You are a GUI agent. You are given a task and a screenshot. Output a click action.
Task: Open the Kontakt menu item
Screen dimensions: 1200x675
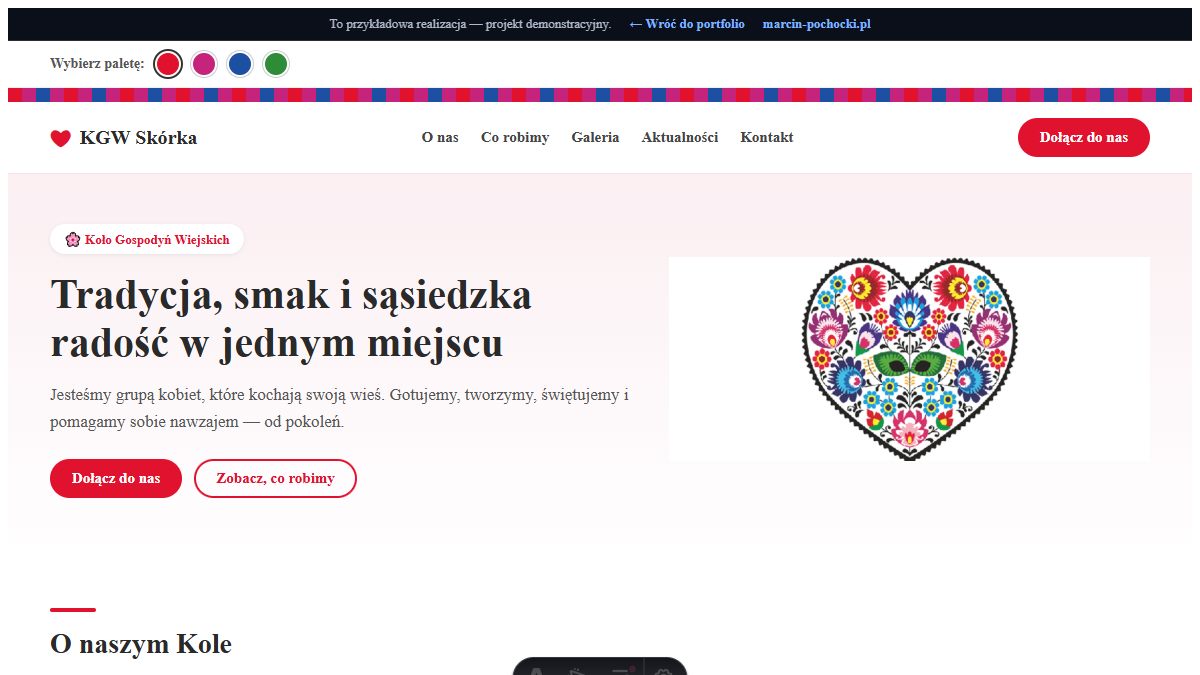coord(767,138)
